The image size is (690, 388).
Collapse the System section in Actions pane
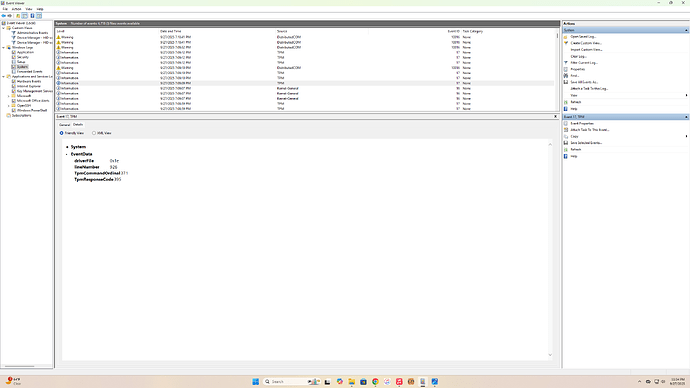click(x=686, y=30)
